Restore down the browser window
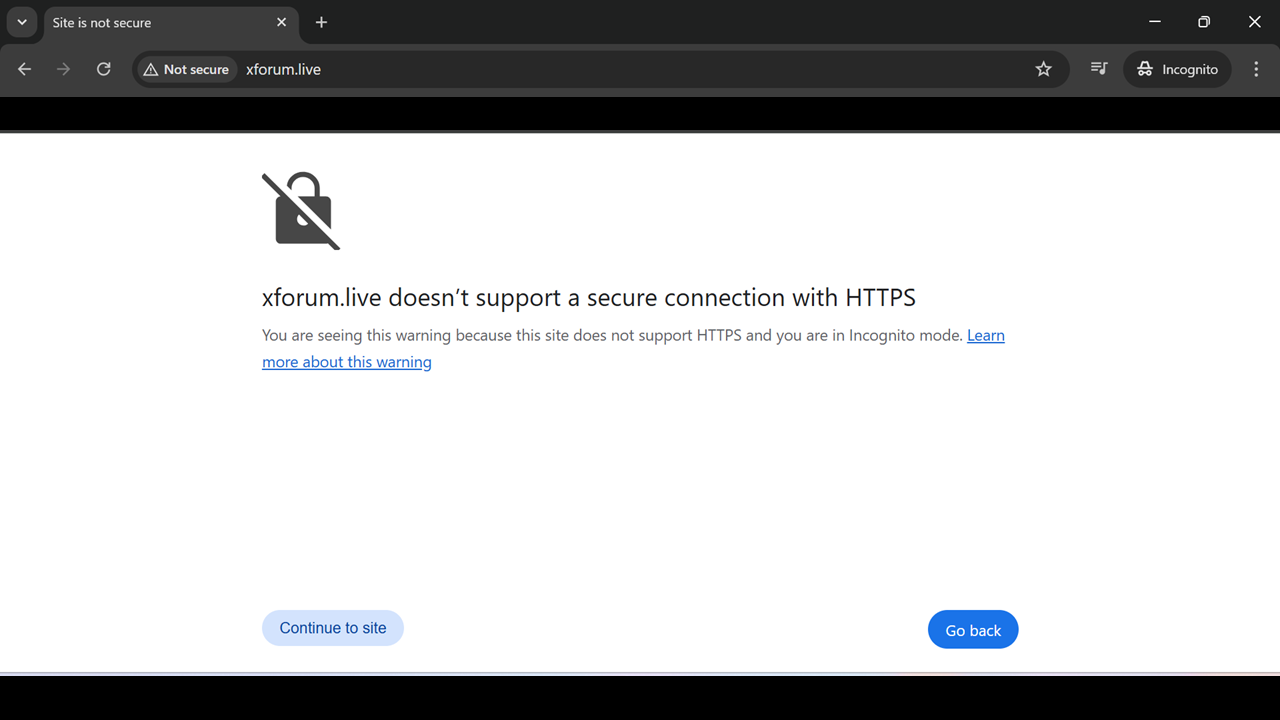The width and height of the screenshot is (1280, 720). [x=1204, y=22]
